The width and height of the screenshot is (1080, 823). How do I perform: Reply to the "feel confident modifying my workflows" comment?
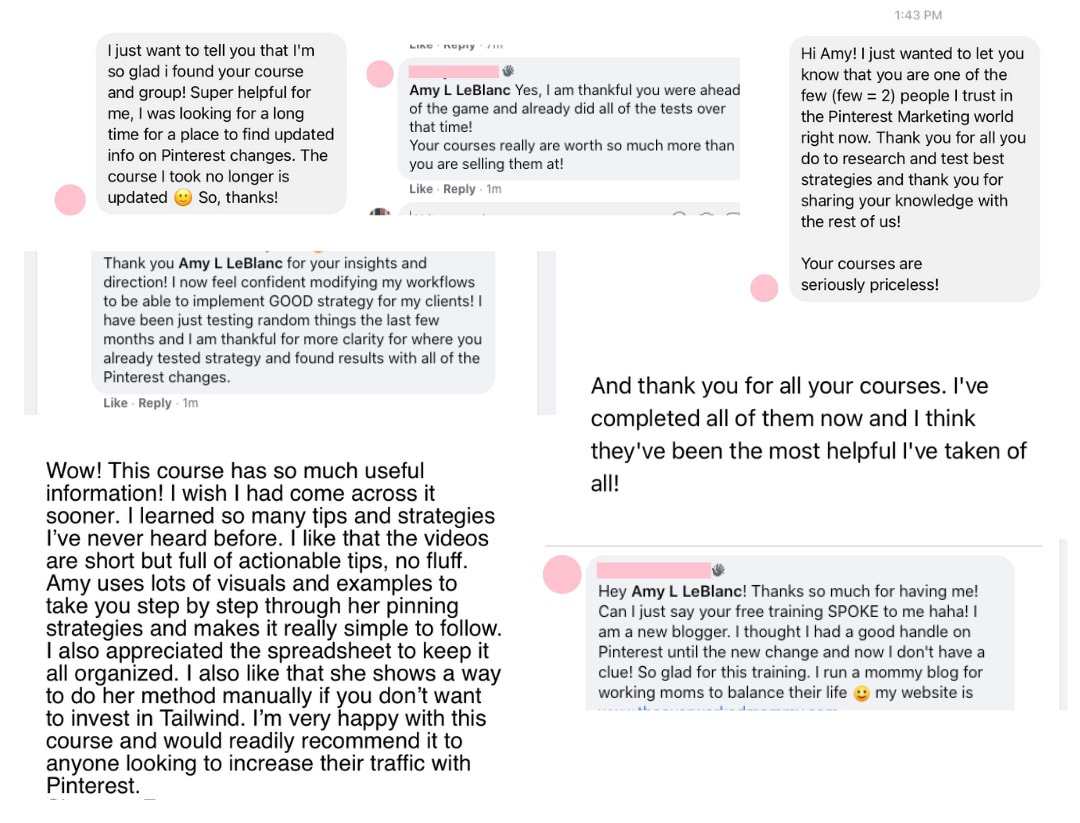(x=154, y=403)
